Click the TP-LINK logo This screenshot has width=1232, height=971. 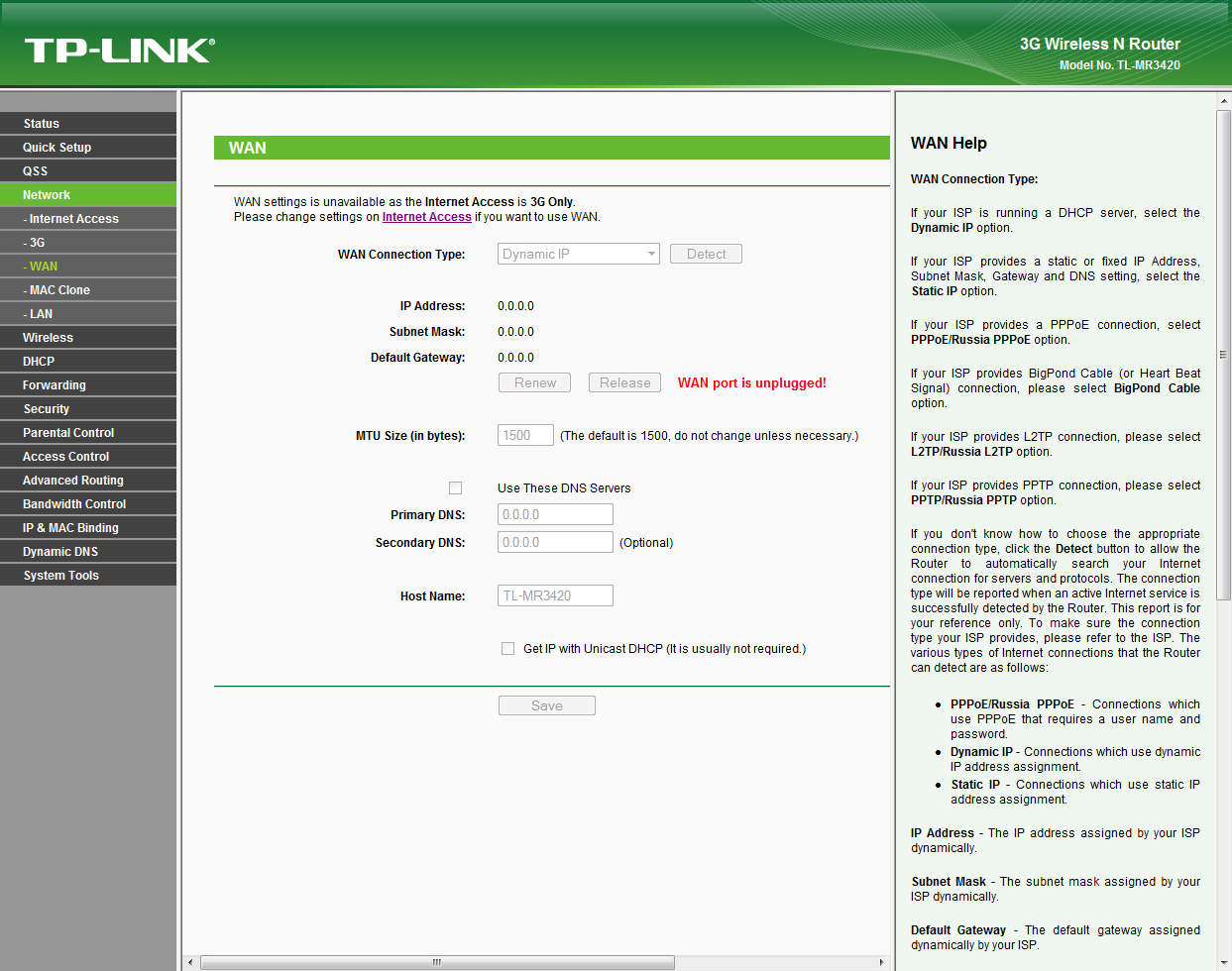pyautogui.click(x=119, y=51)
